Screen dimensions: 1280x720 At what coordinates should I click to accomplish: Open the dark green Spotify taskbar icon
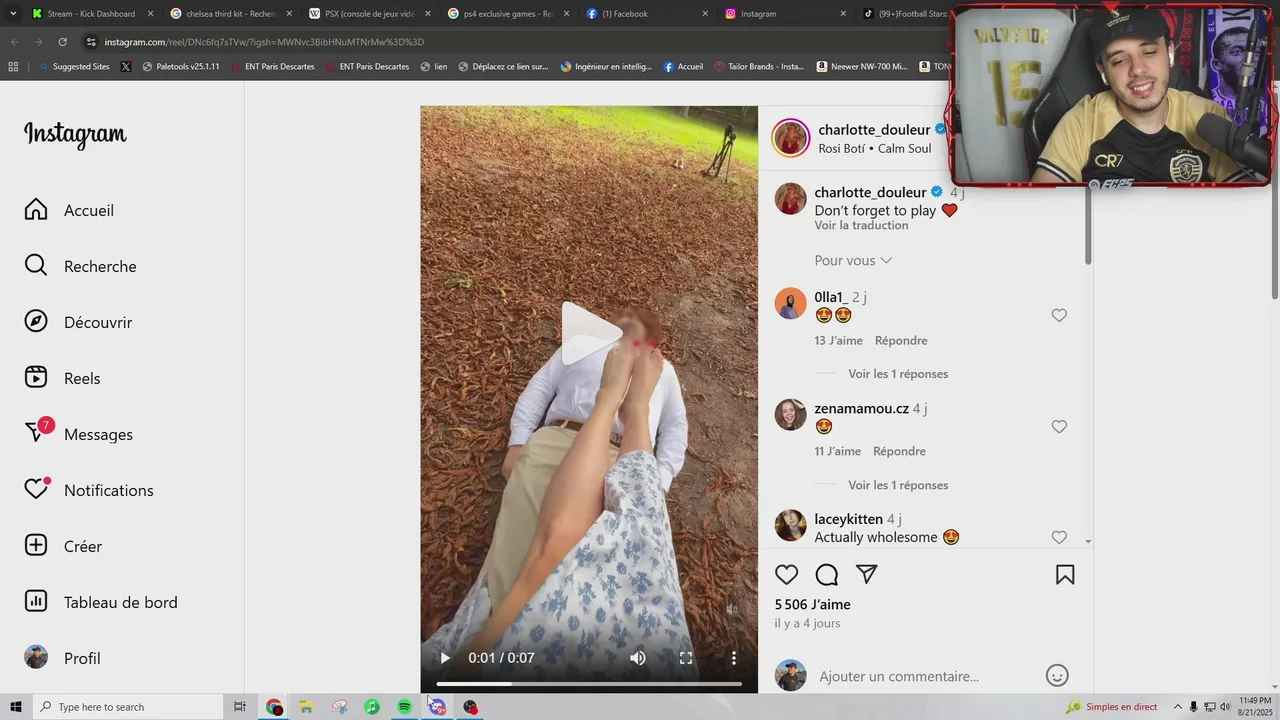coord(404,707)
